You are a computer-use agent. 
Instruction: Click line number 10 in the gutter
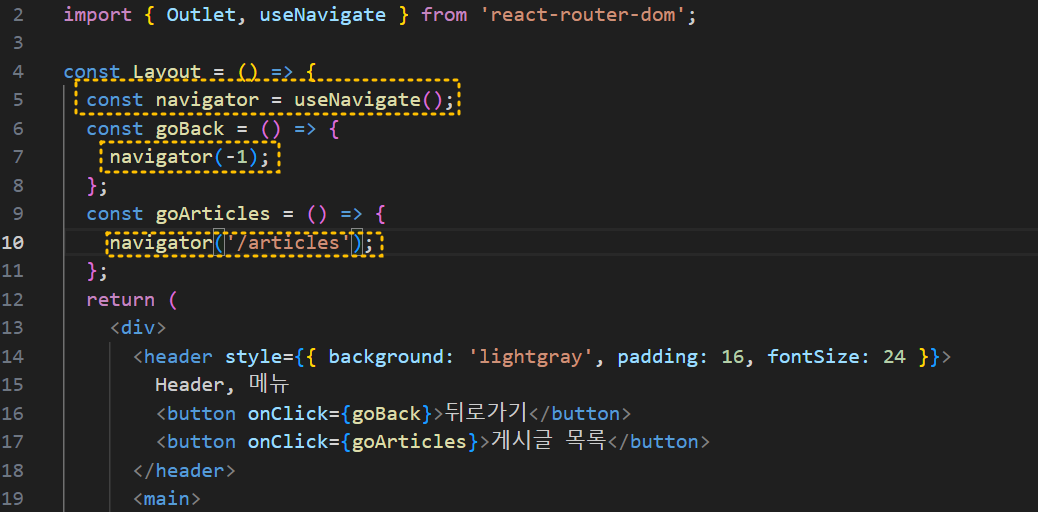pyautogui.click(x=13, y=242)
